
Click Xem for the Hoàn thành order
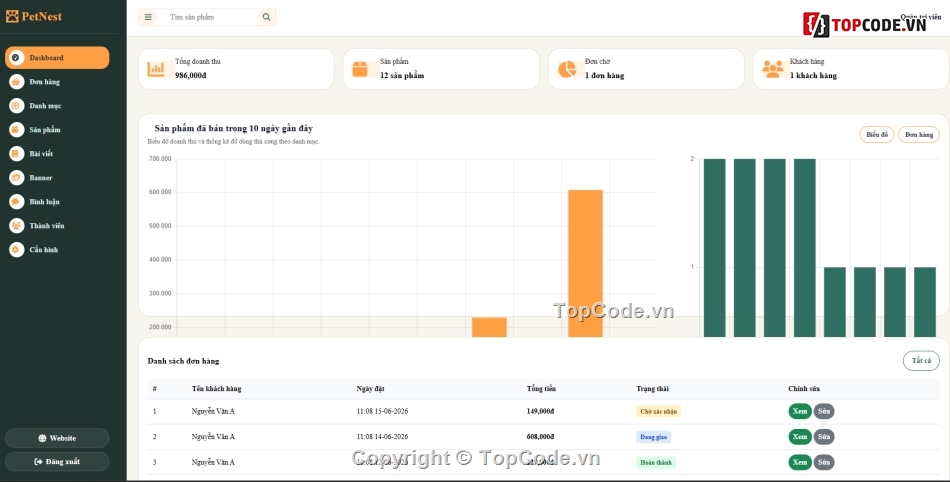click(800, 462)
